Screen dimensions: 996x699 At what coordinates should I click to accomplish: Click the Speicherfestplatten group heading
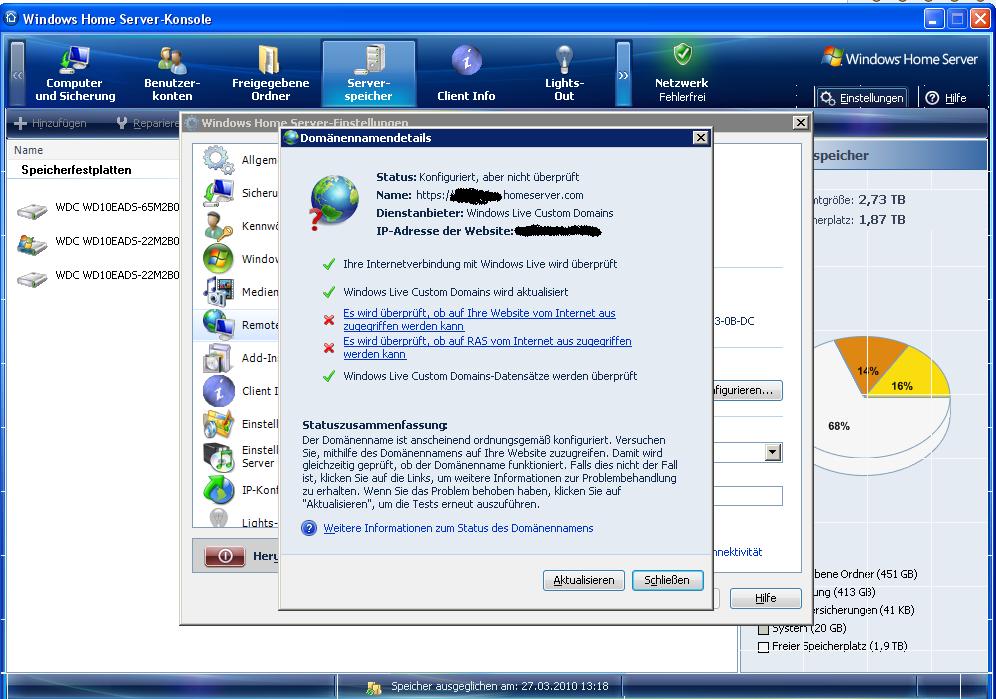[76, 170]
